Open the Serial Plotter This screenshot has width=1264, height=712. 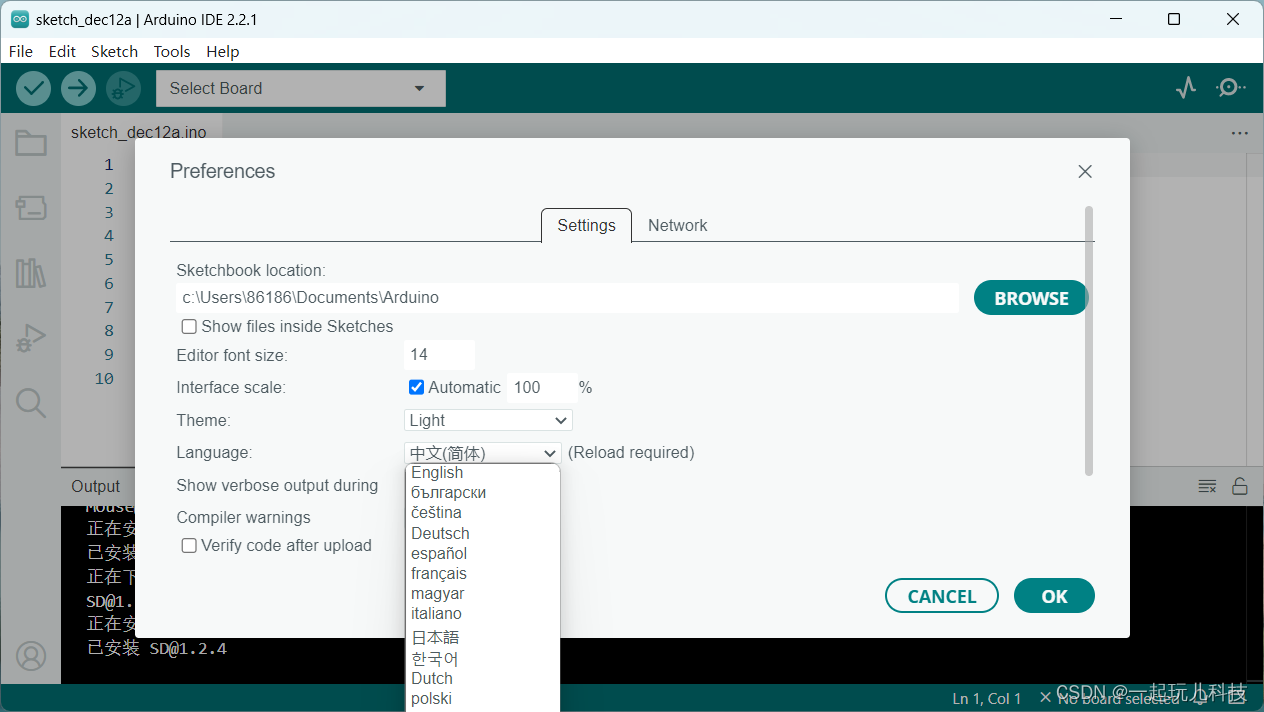point(1186,88)
